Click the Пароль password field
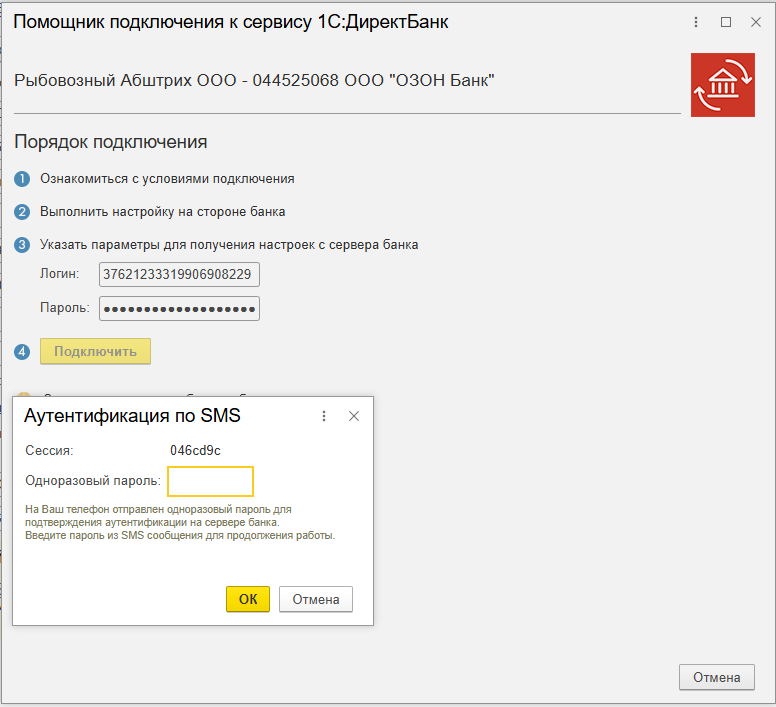 (179, 309)
